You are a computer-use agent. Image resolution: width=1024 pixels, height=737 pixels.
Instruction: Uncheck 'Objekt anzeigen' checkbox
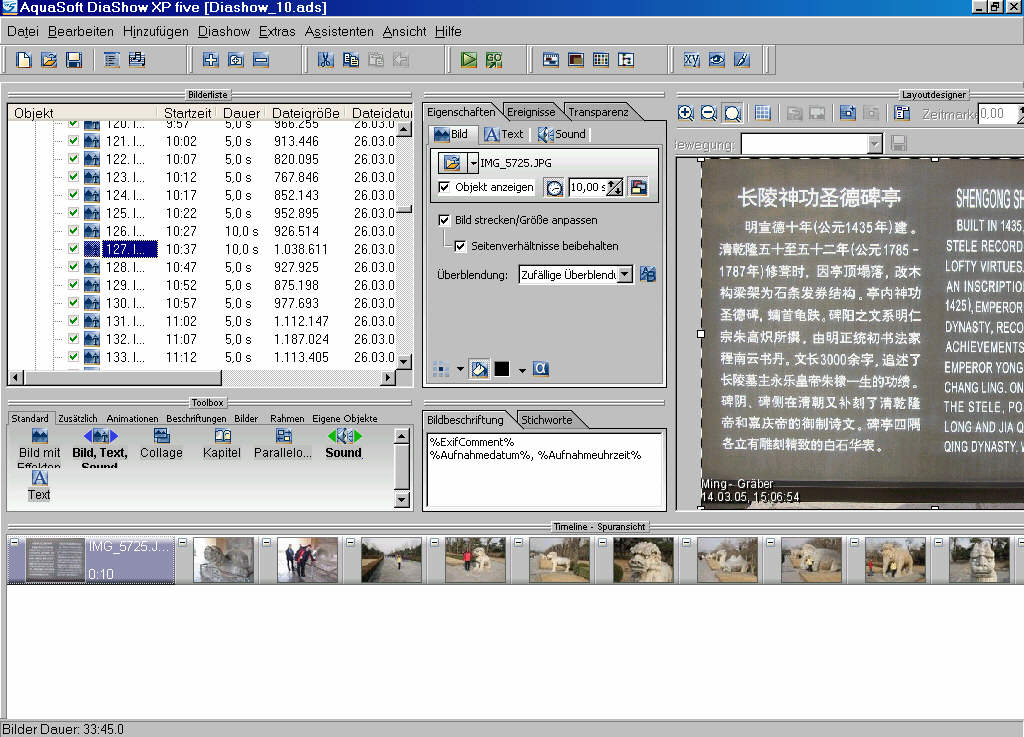click(x=445, y=187)
